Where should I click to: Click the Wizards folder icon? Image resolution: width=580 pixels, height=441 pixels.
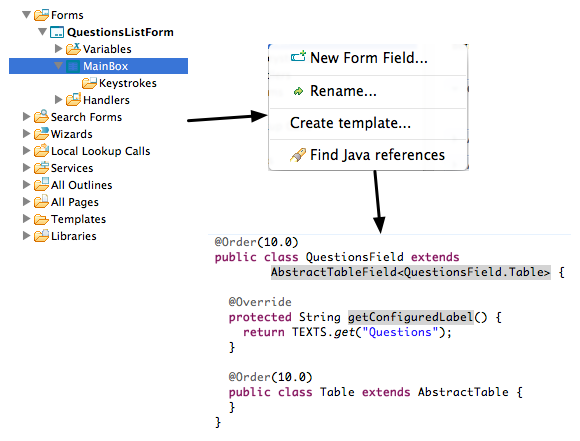41,134
